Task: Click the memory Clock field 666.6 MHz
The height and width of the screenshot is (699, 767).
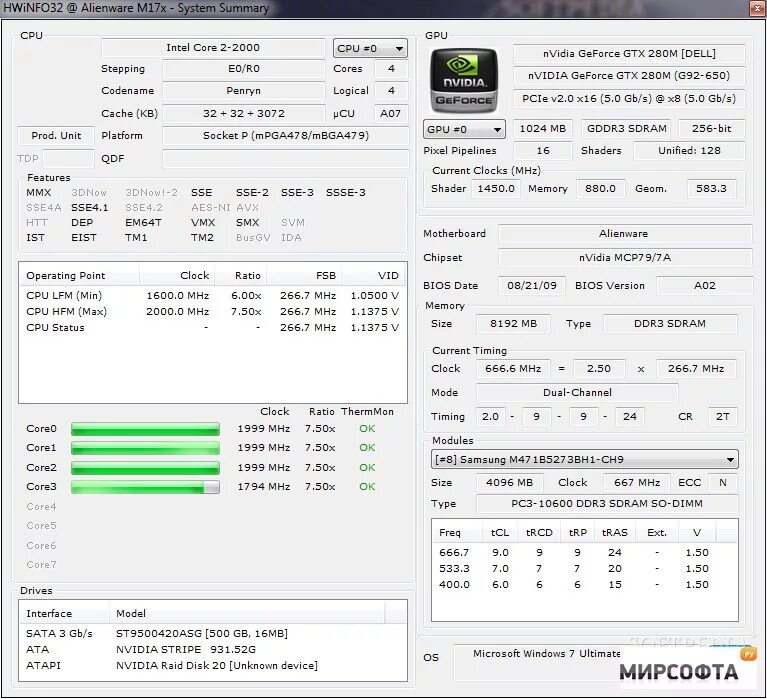Action: click(513, 369)
